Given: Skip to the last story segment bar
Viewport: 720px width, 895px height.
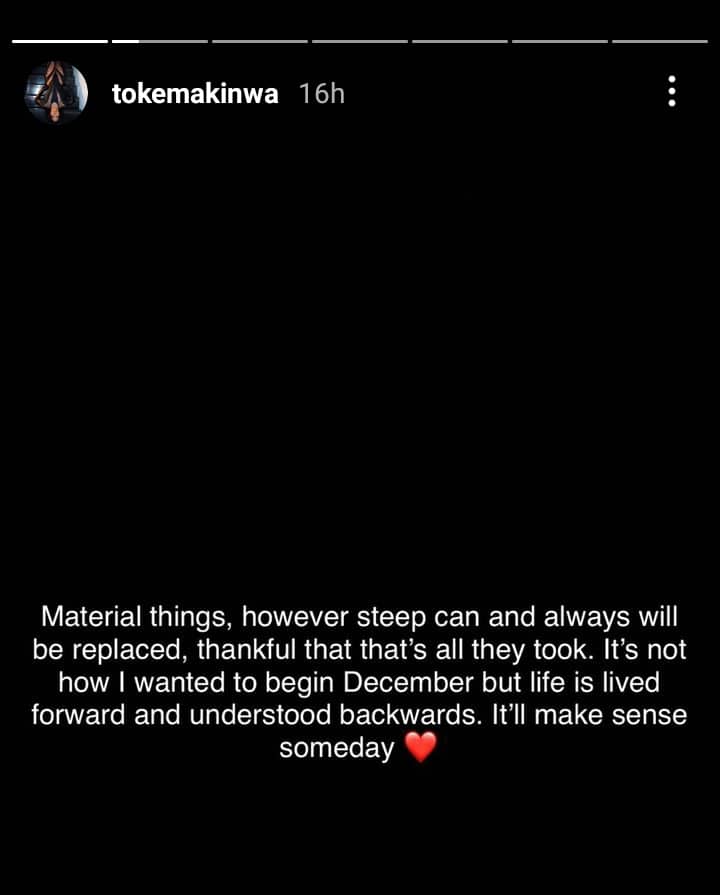Looking at the screenshot, I should point(659,41).
